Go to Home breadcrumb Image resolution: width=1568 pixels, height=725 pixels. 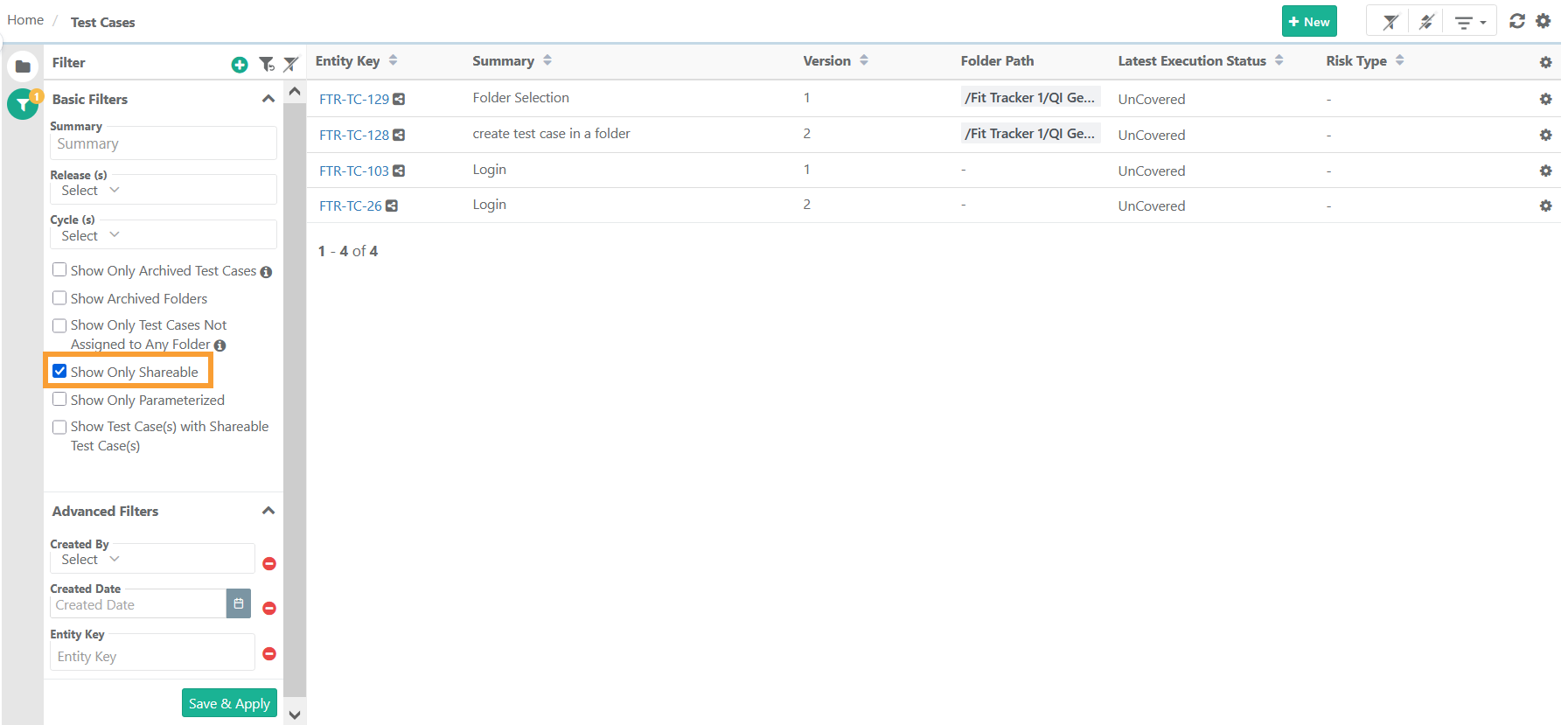(25, 20)
